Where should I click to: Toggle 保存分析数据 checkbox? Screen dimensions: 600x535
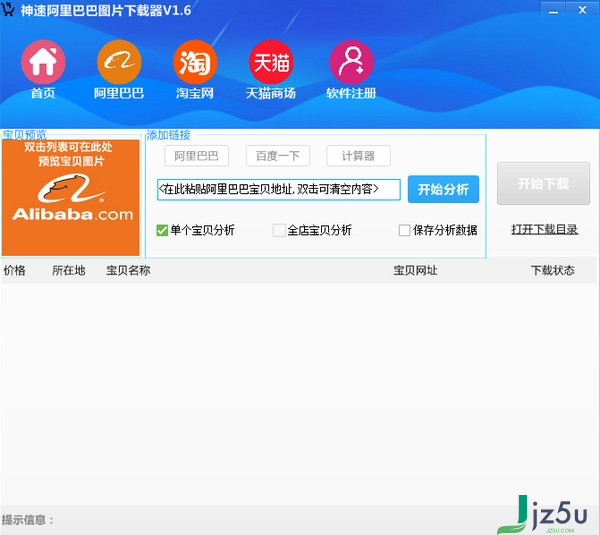pos(404,230)
